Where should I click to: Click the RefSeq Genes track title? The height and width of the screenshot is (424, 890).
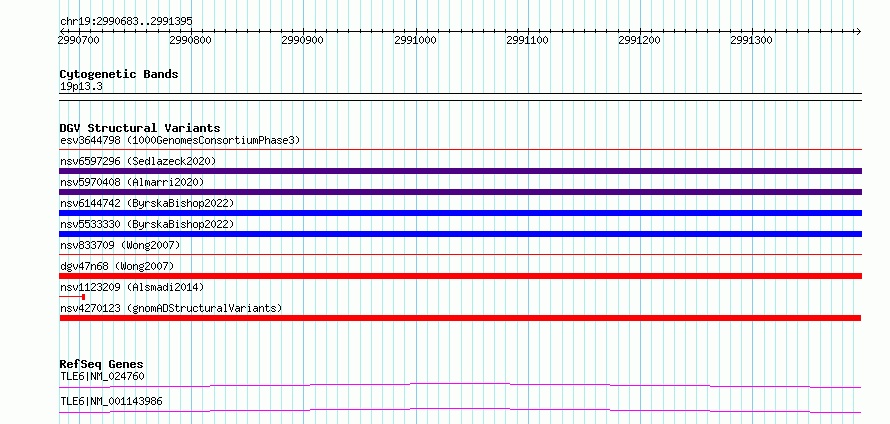tap(102, 364)
